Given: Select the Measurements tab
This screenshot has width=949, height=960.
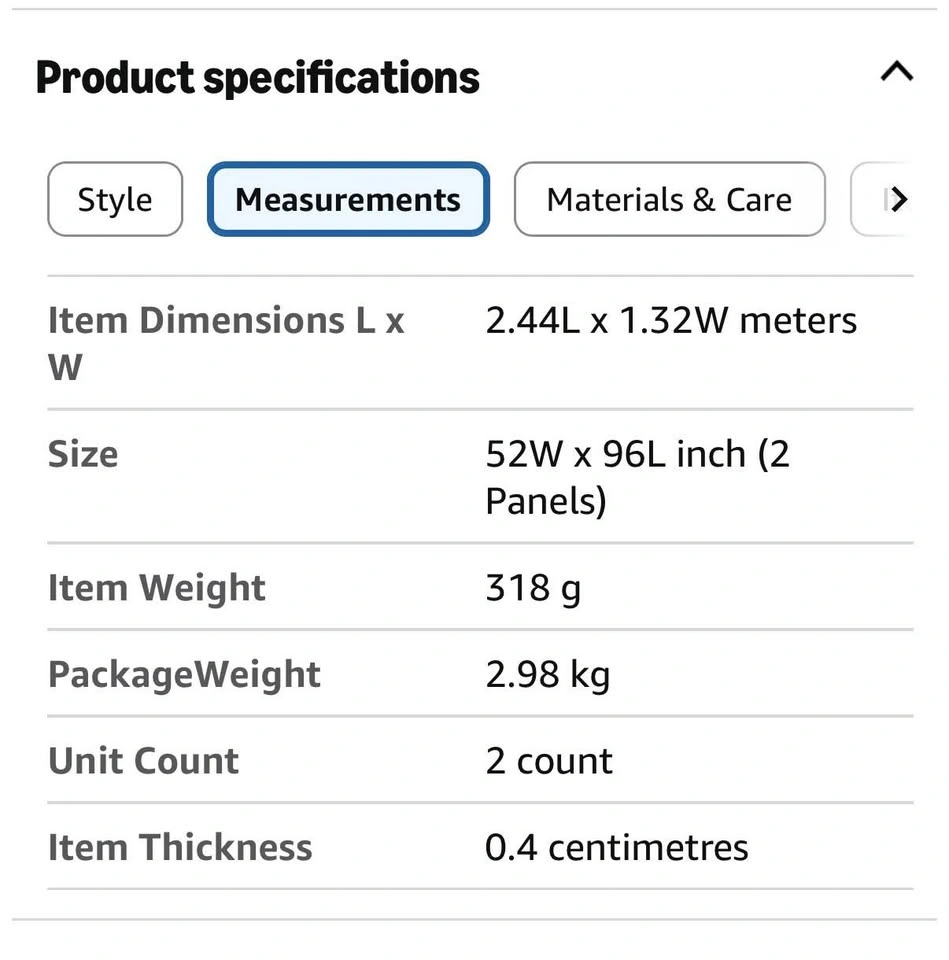Looking at the screenshot, I should click(x=348, y=199).
